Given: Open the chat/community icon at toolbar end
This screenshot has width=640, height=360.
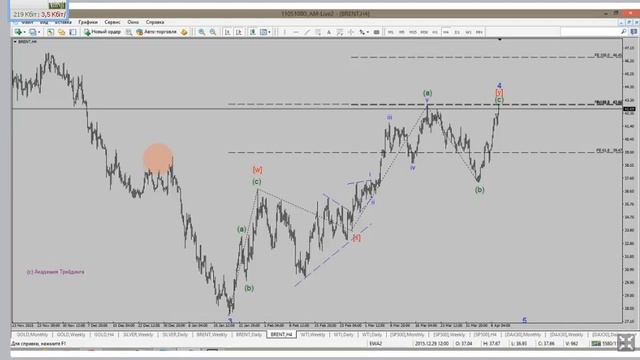Looking at the screenshot, I should (634, 31).
